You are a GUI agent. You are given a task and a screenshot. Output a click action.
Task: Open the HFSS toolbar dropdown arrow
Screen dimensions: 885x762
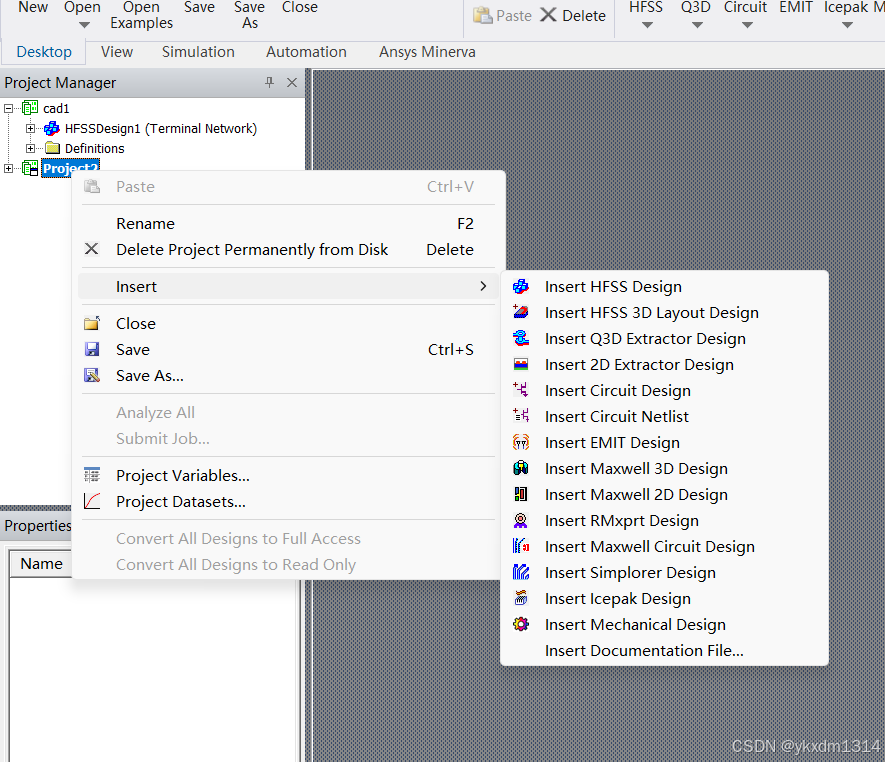647,25
